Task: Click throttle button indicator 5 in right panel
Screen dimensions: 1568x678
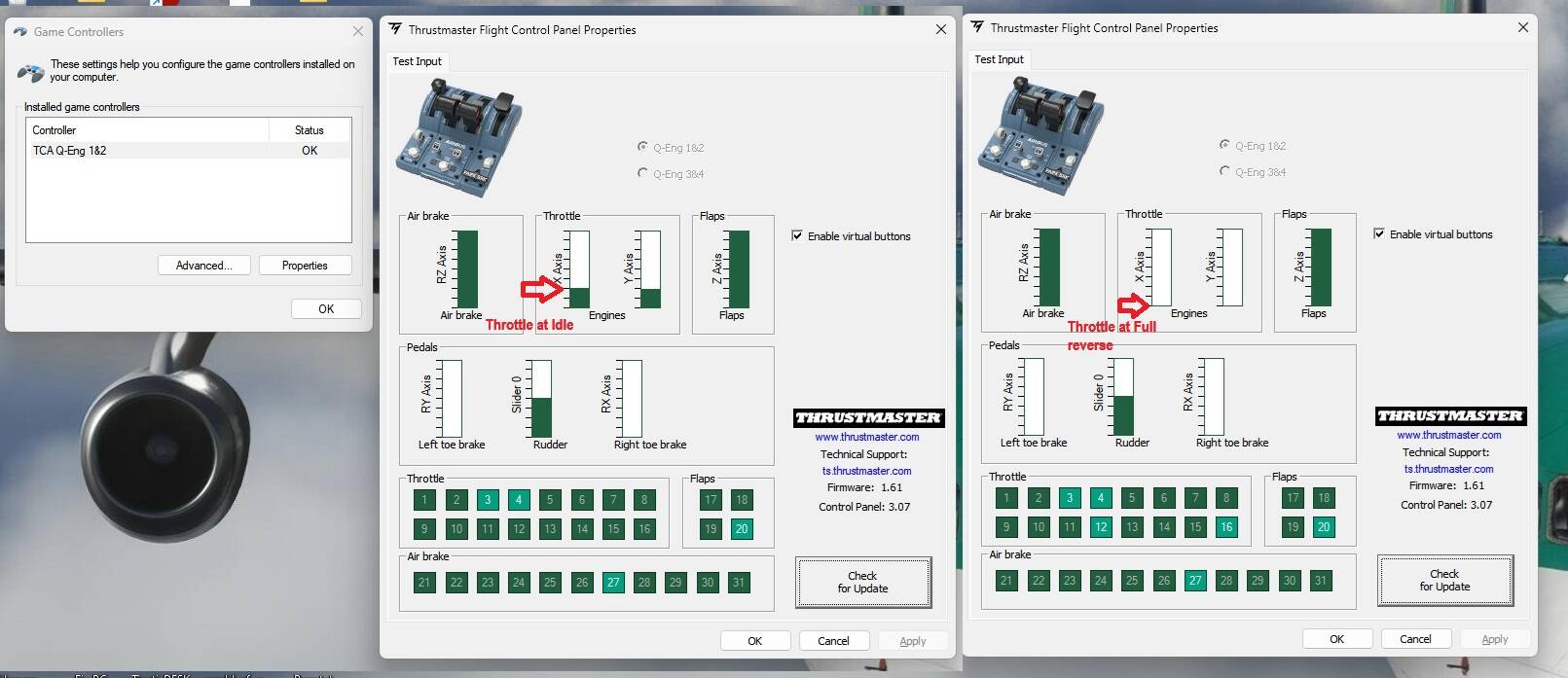Action: click(x=1132, y=498)
